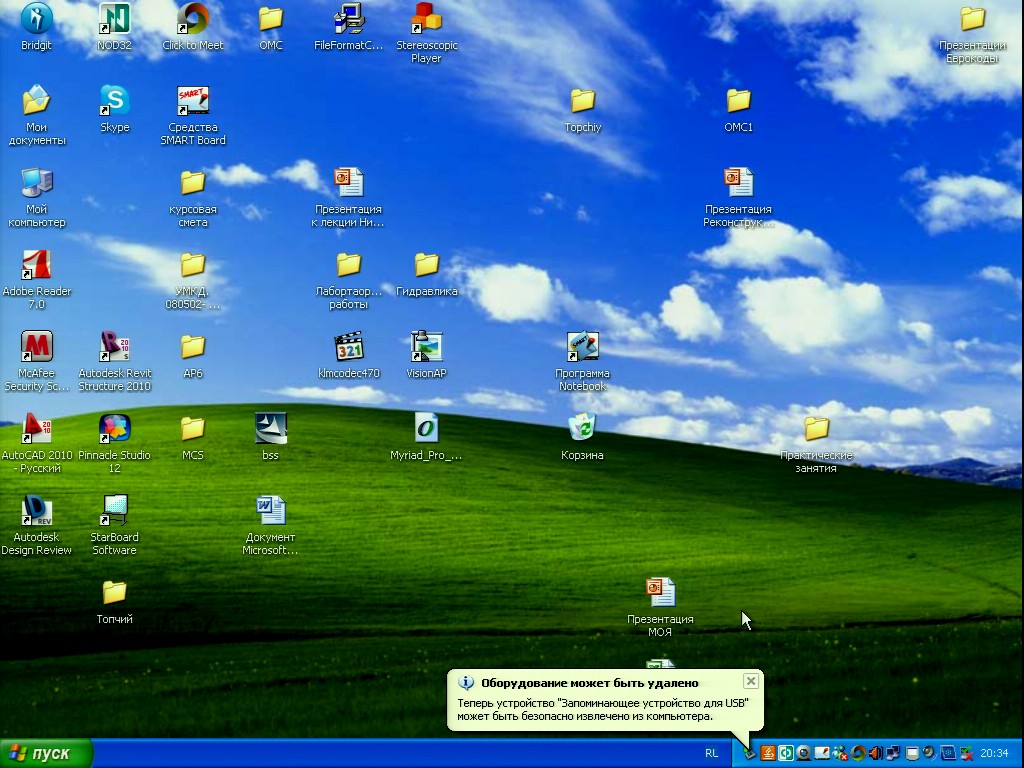Select the Autodesk Design Review shortcut

pos(37,525)
